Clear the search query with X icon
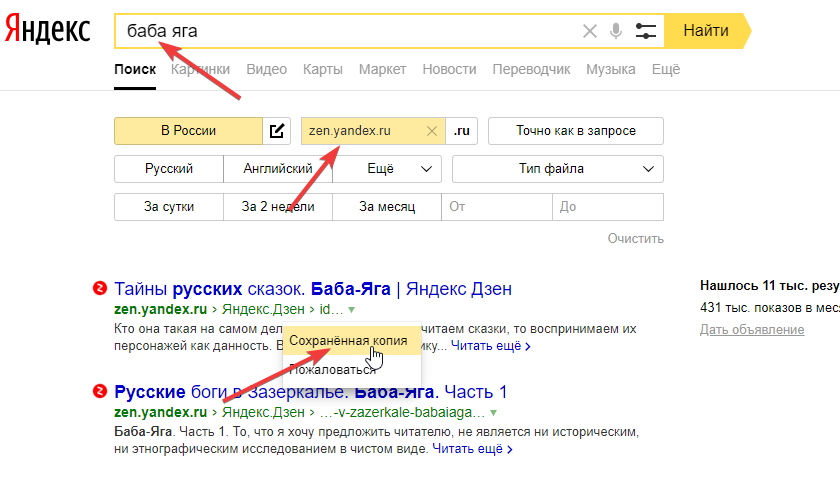840x480 pixels. tap(589, 31)
